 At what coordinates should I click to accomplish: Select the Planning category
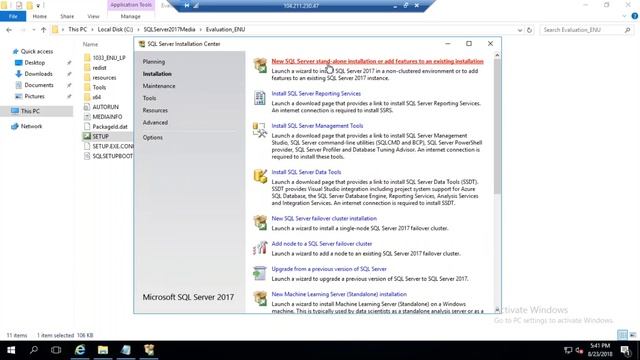click(x=154, y=62)
